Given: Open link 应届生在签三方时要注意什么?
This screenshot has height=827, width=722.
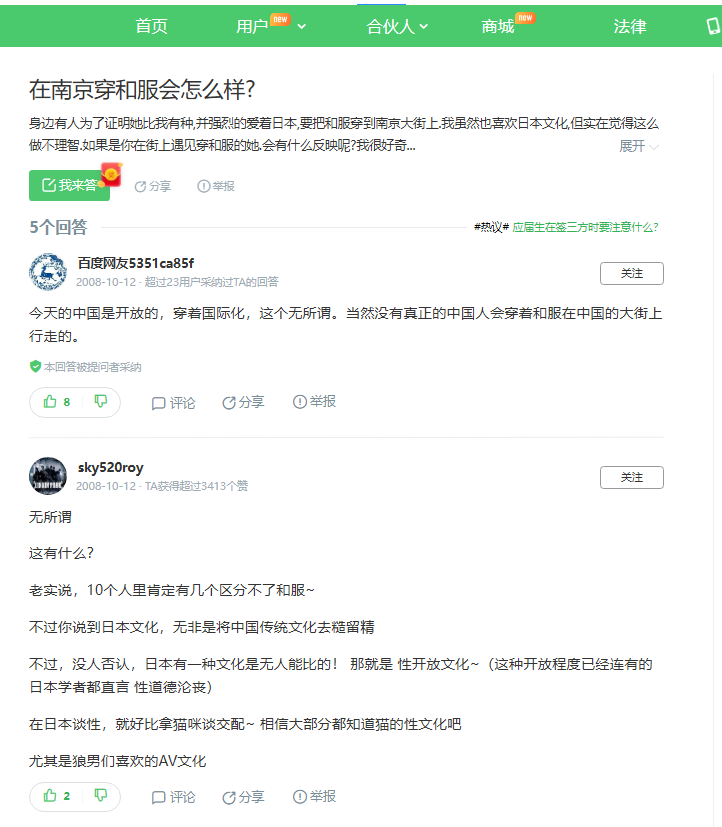Looking at the screenshot, I should coord(585,227).
